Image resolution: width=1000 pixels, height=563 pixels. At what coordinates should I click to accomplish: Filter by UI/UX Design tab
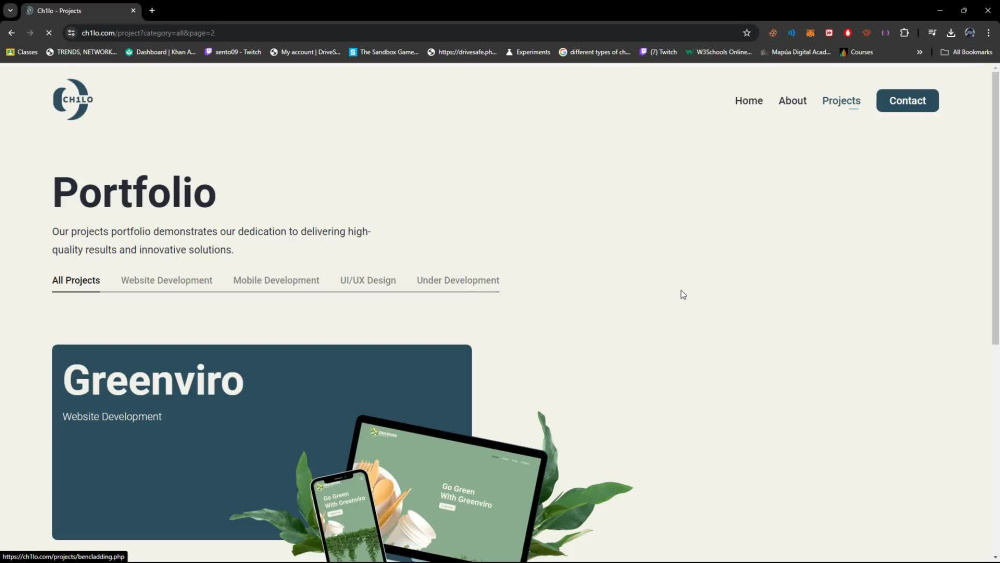(x=368, y=281)
